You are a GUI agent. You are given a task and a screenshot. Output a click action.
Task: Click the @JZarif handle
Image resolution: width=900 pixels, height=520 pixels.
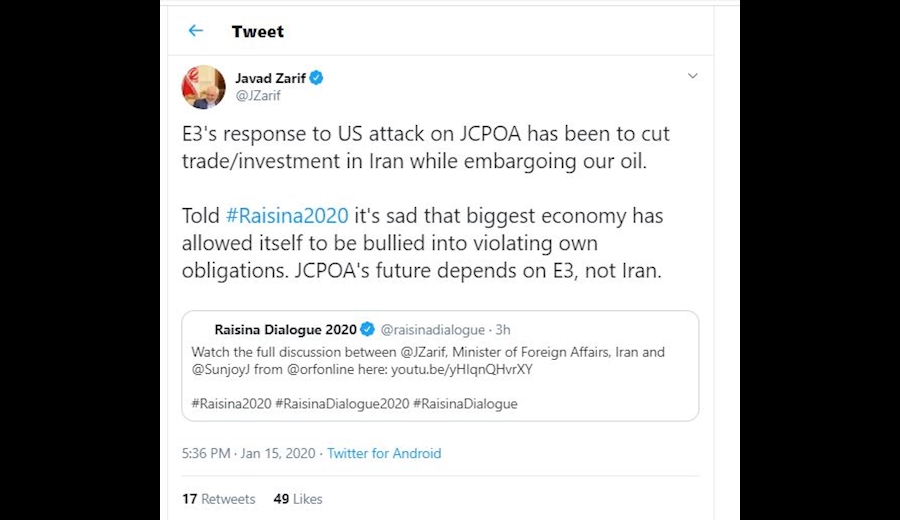pos(257,96)
